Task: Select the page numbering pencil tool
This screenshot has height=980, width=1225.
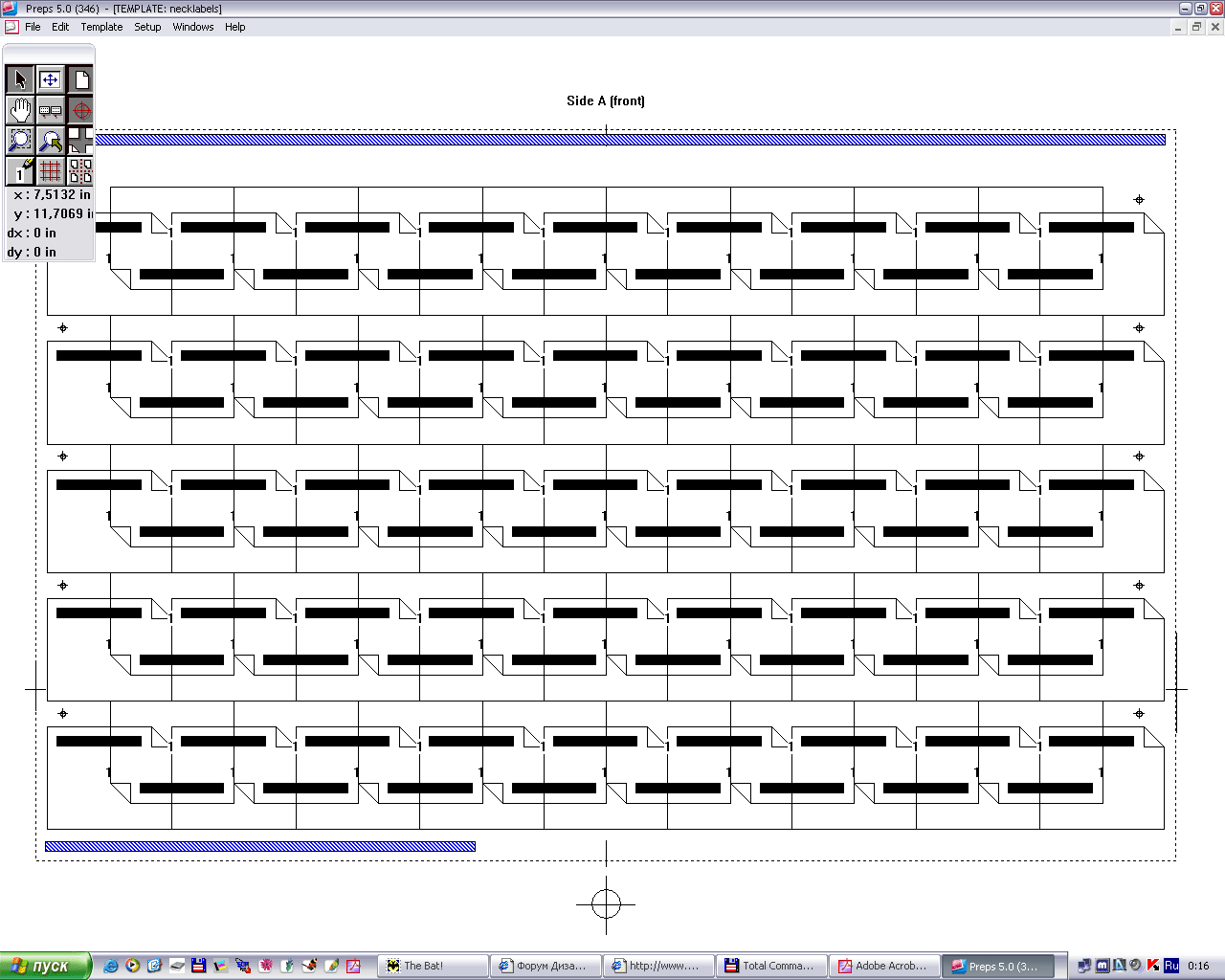Action: point(20,170)
